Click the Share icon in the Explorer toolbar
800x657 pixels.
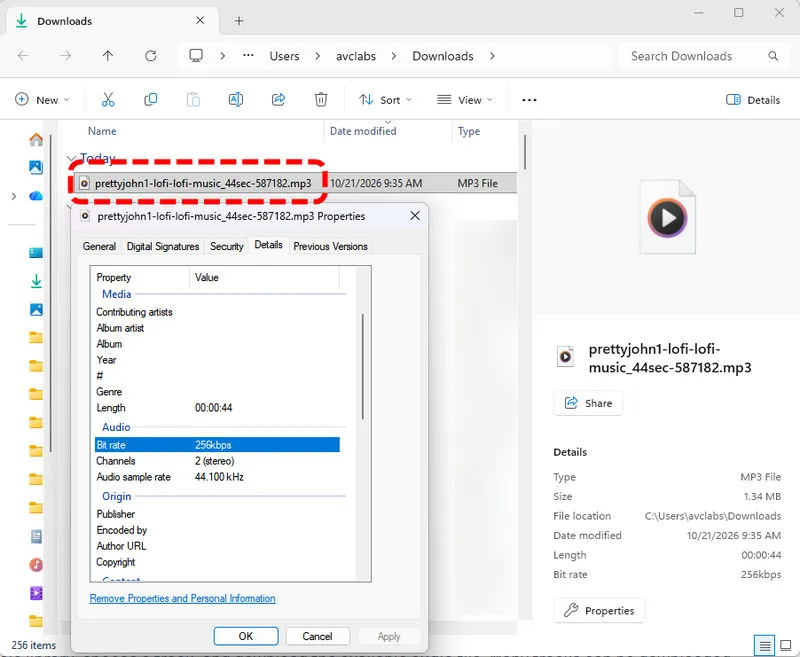(278, 100)
